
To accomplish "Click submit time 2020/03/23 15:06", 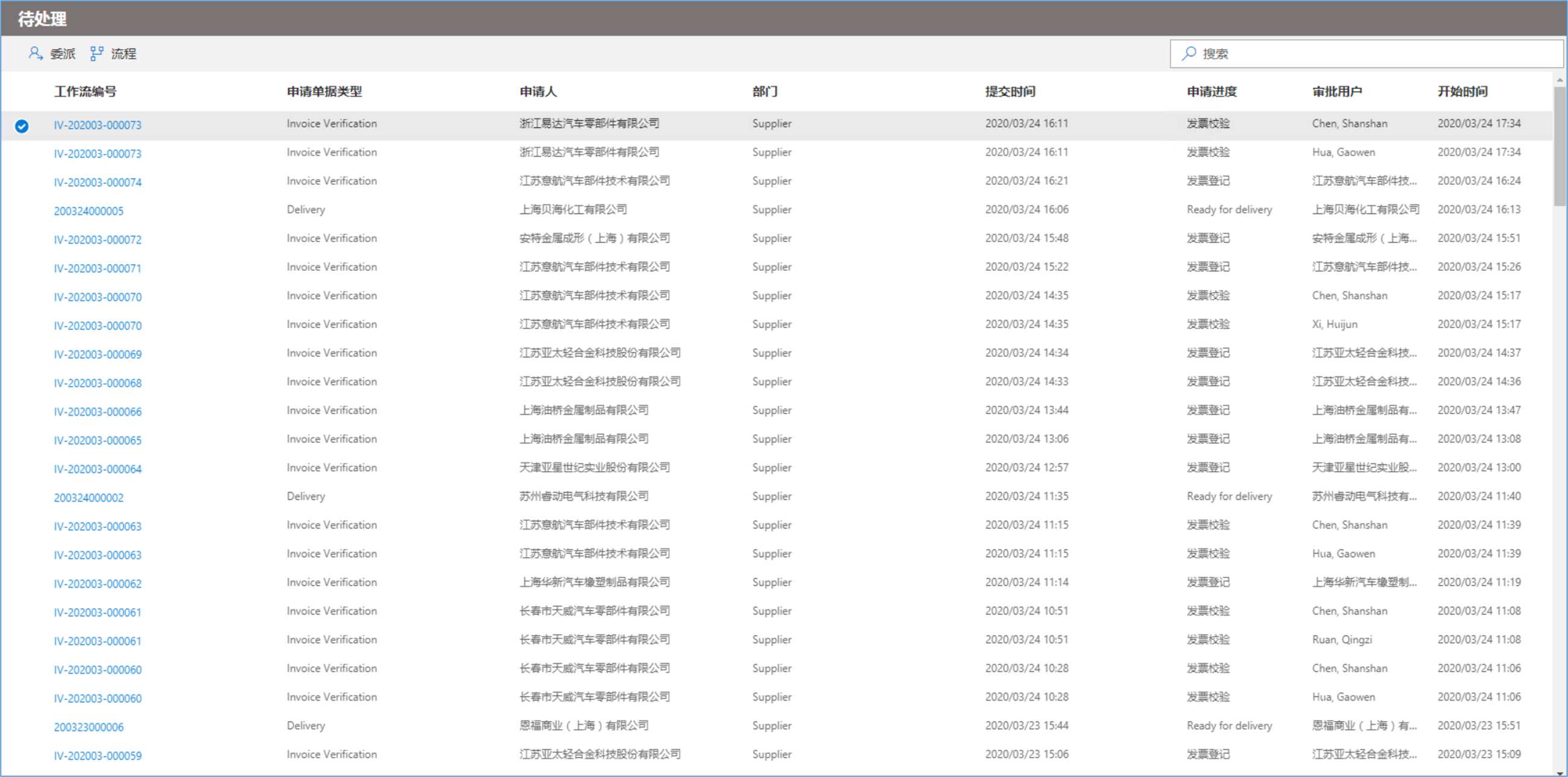I will pyautogui.click(x=1027, y=755).
